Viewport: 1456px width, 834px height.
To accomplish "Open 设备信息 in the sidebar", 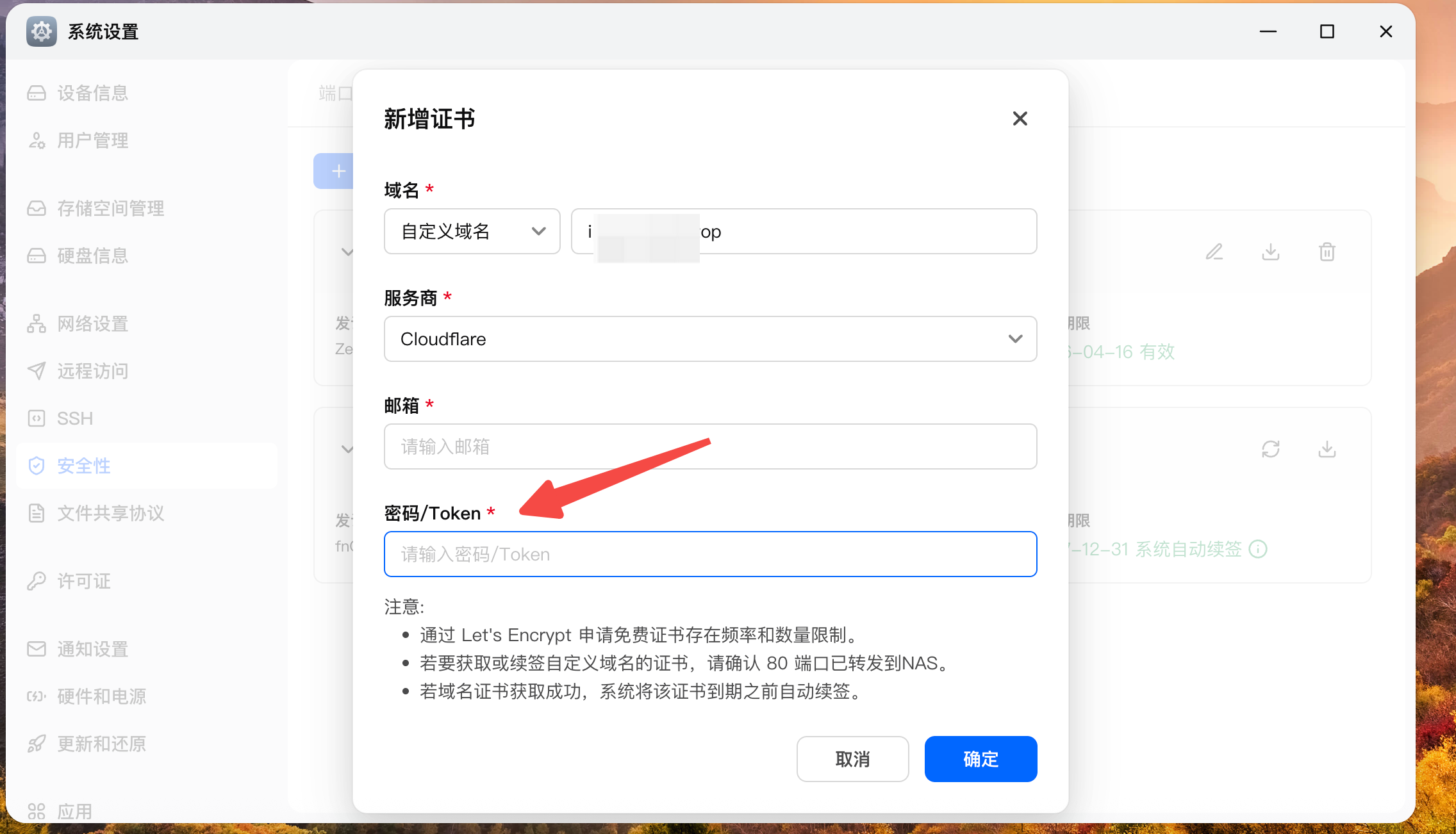I will pyautogui.click(x=92, y=93).
